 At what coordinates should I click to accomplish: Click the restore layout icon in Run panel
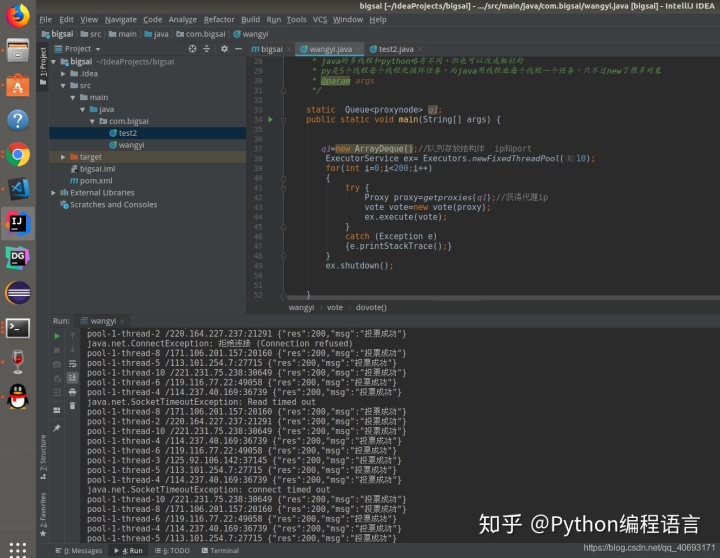coord(56,410)
